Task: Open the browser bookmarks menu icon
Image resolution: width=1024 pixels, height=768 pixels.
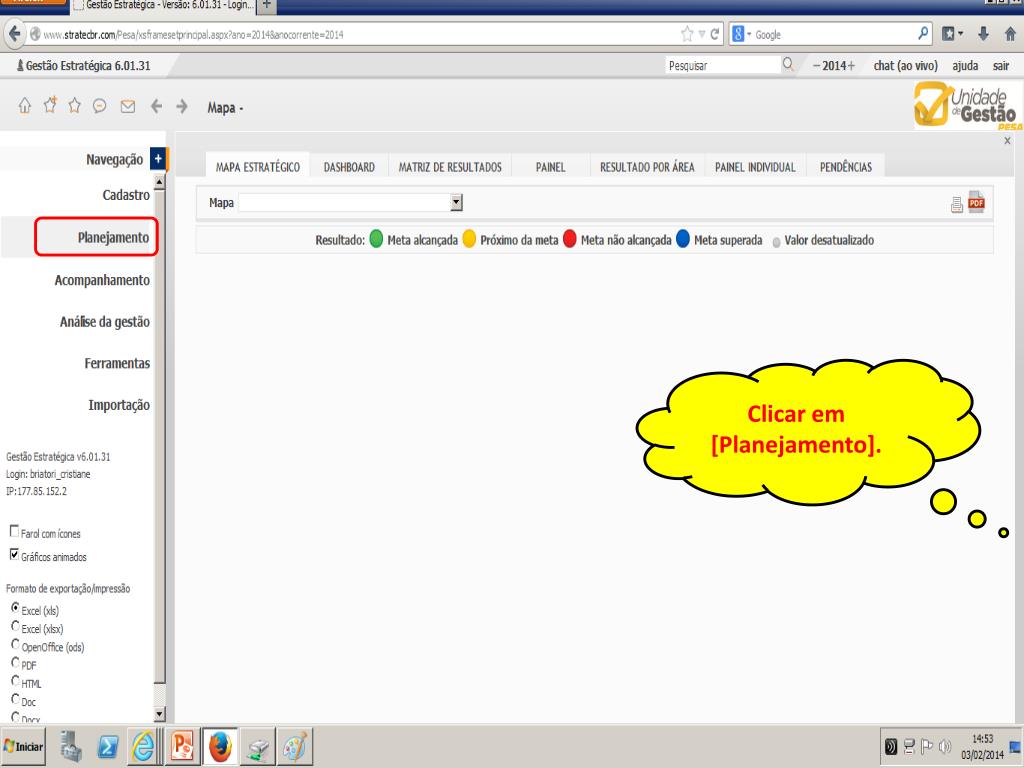Action: 952,34
